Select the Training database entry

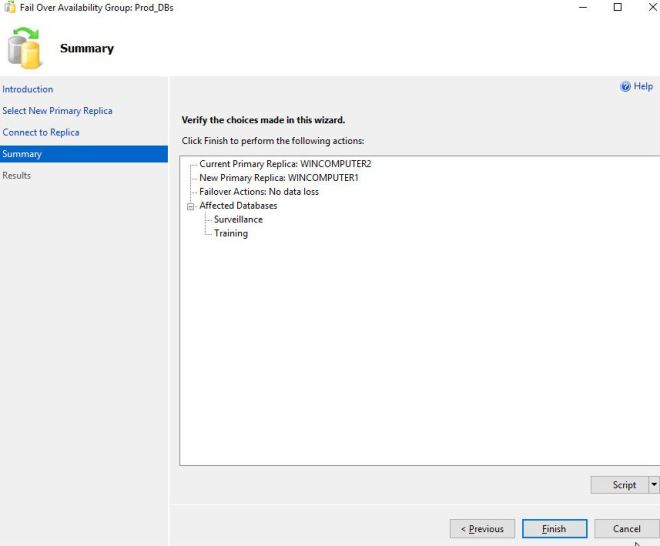pyautogui.click(x=231, y=234)
